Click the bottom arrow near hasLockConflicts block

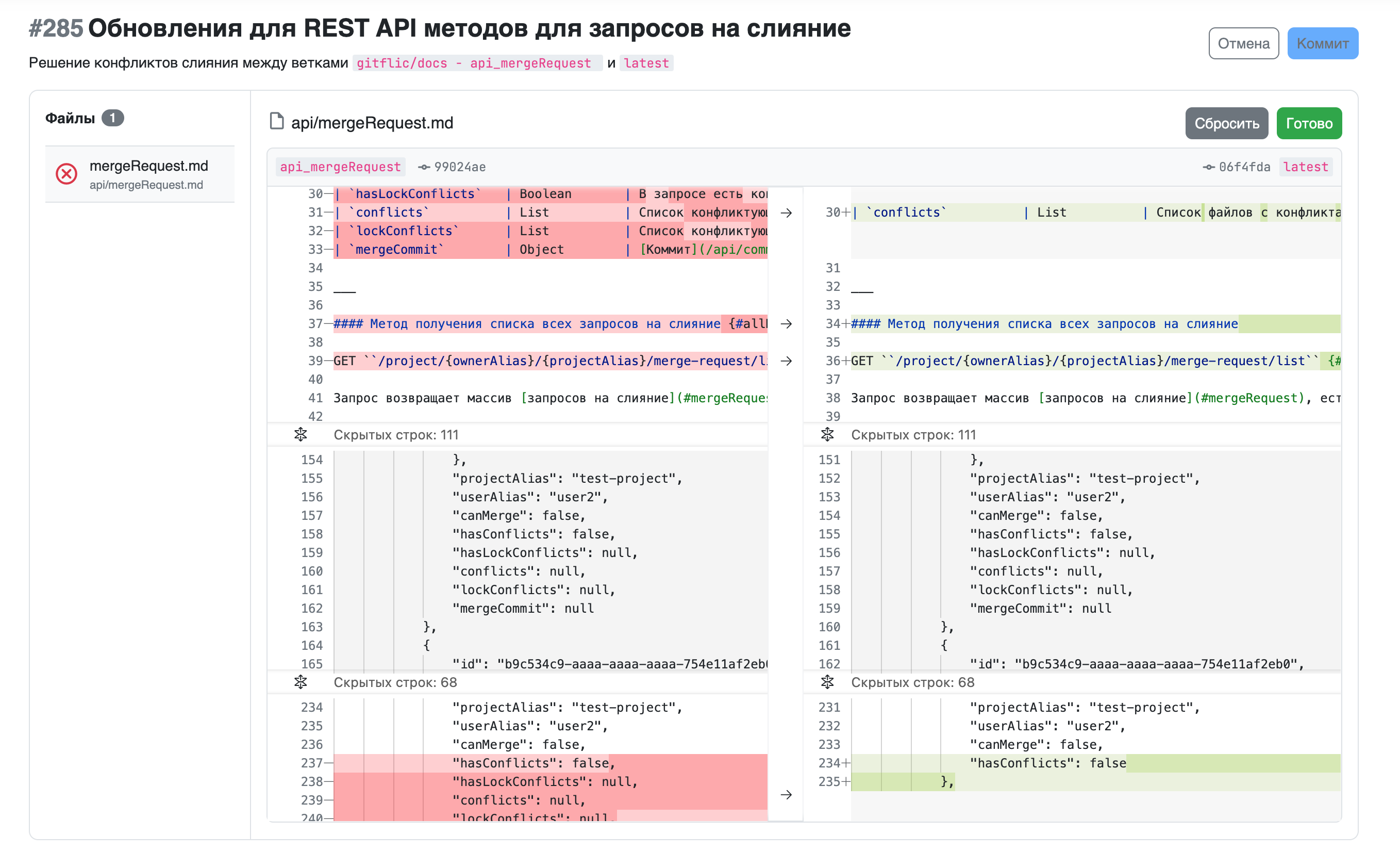click(x=787, y=794)
